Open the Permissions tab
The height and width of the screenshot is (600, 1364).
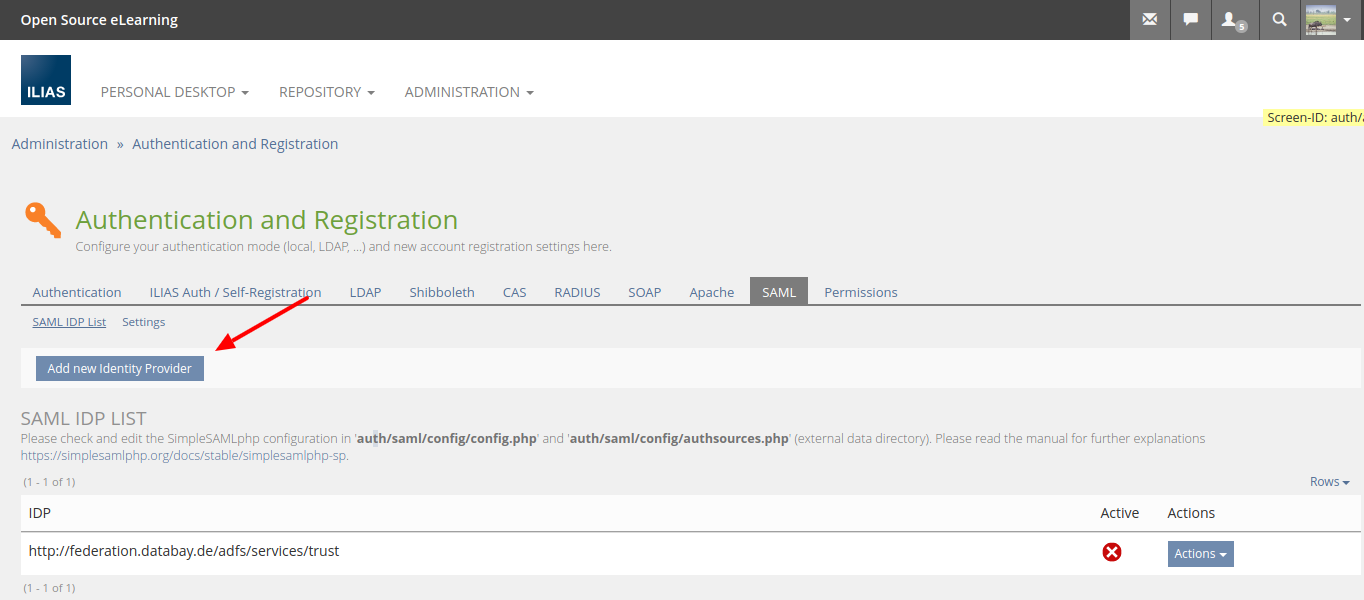point(860,292)
